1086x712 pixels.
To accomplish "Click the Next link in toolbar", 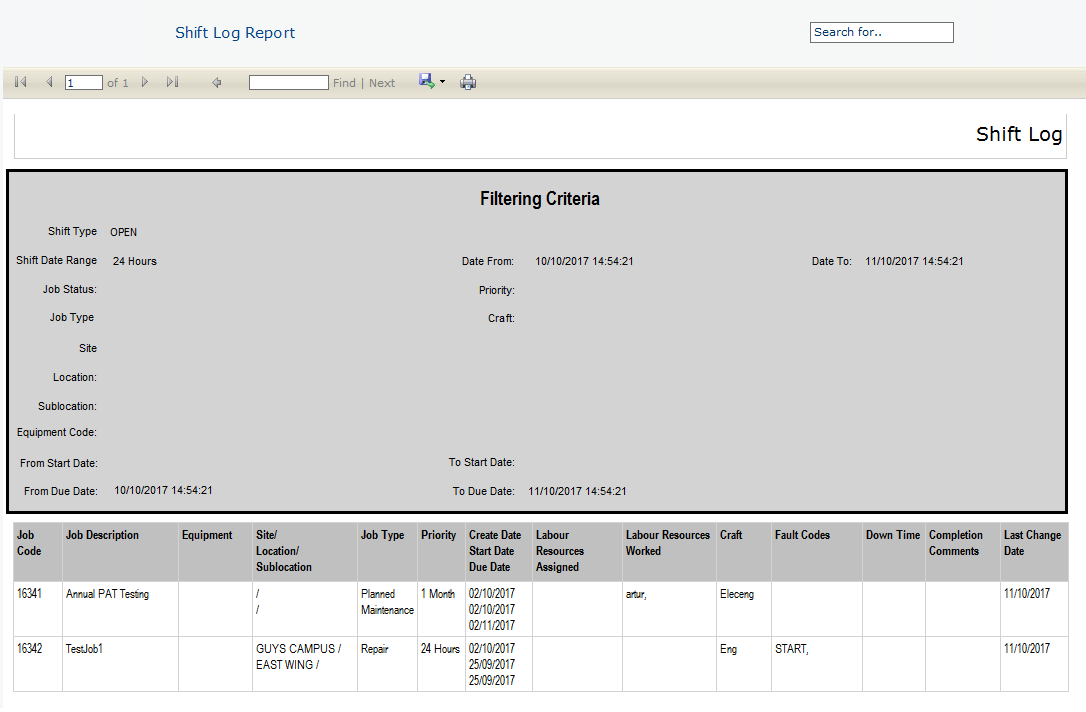I will (x=382, y=83).
